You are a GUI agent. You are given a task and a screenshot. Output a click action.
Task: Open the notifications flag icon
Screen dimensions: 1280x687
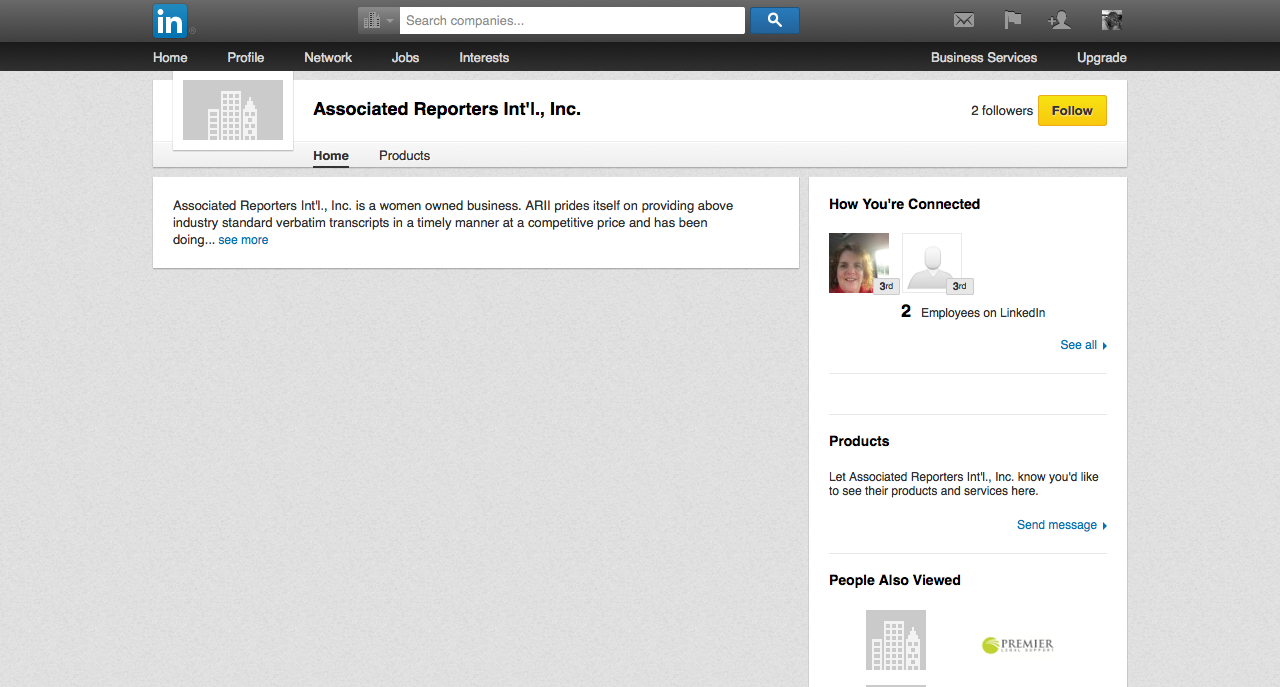click(1013, 20)
